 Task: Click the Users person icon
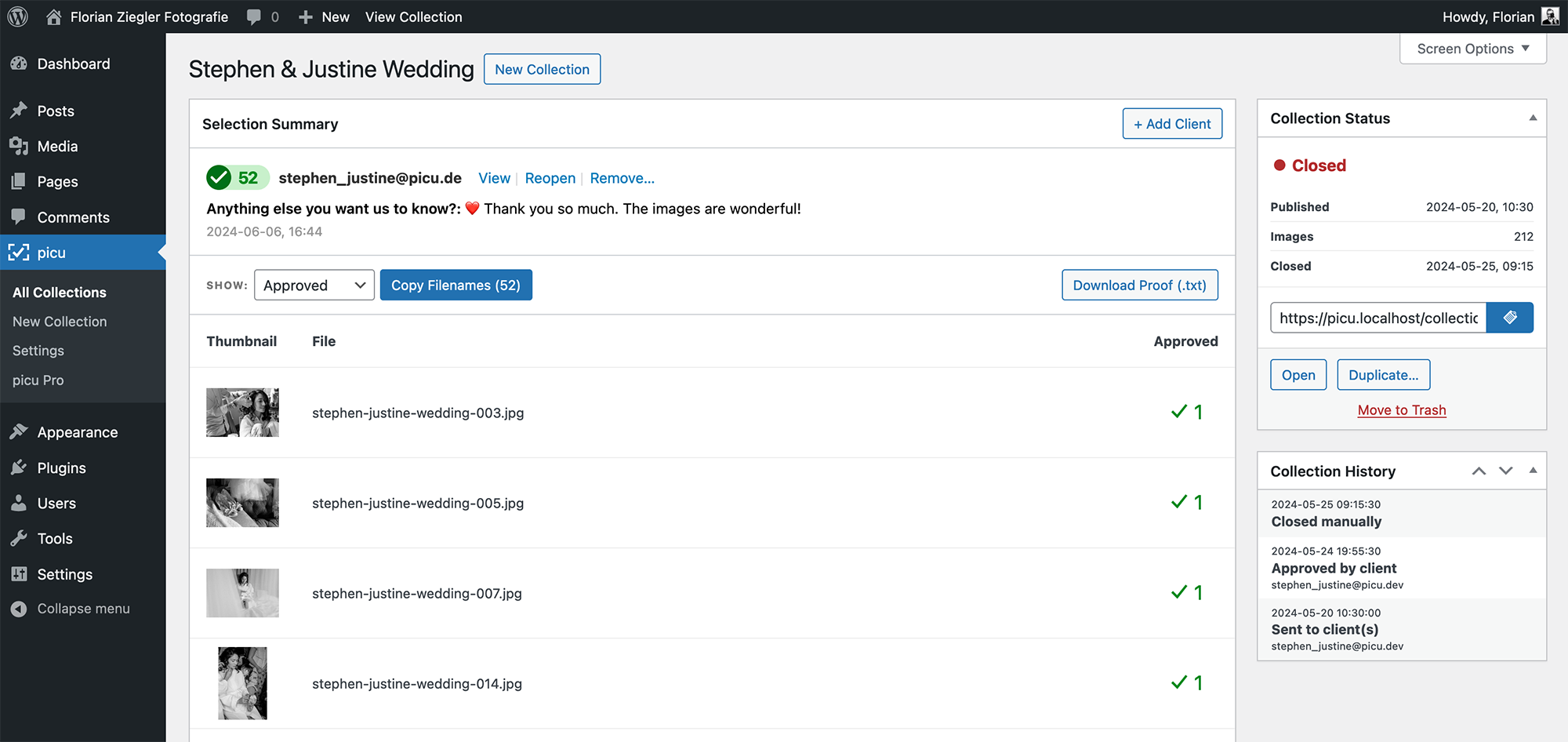pos(19,503)
